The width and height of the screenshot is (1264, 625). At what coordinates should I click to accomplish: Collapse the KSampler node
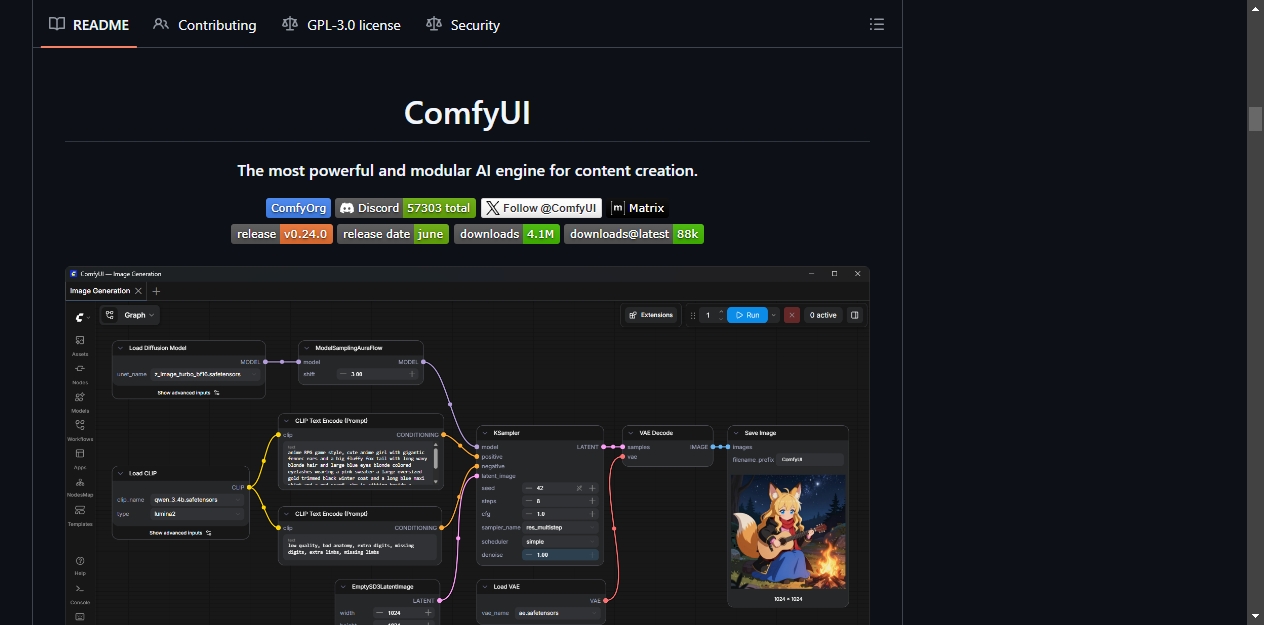pos(486,433)
